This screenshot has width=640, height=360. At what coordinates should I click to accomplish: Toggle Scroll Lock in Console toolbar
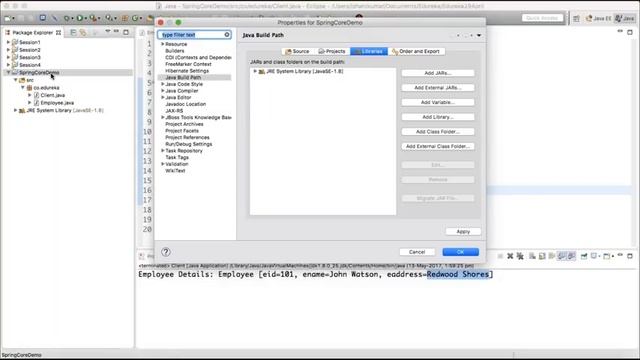tap(542, 256)
